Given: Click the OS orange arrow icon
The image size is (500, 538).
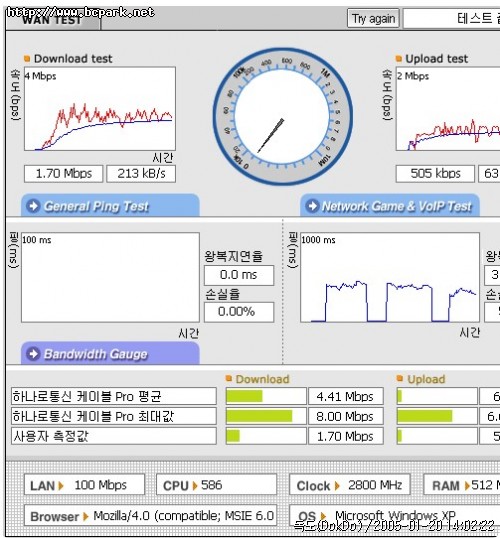Looking at the screenshot, I should coord(323,516).
